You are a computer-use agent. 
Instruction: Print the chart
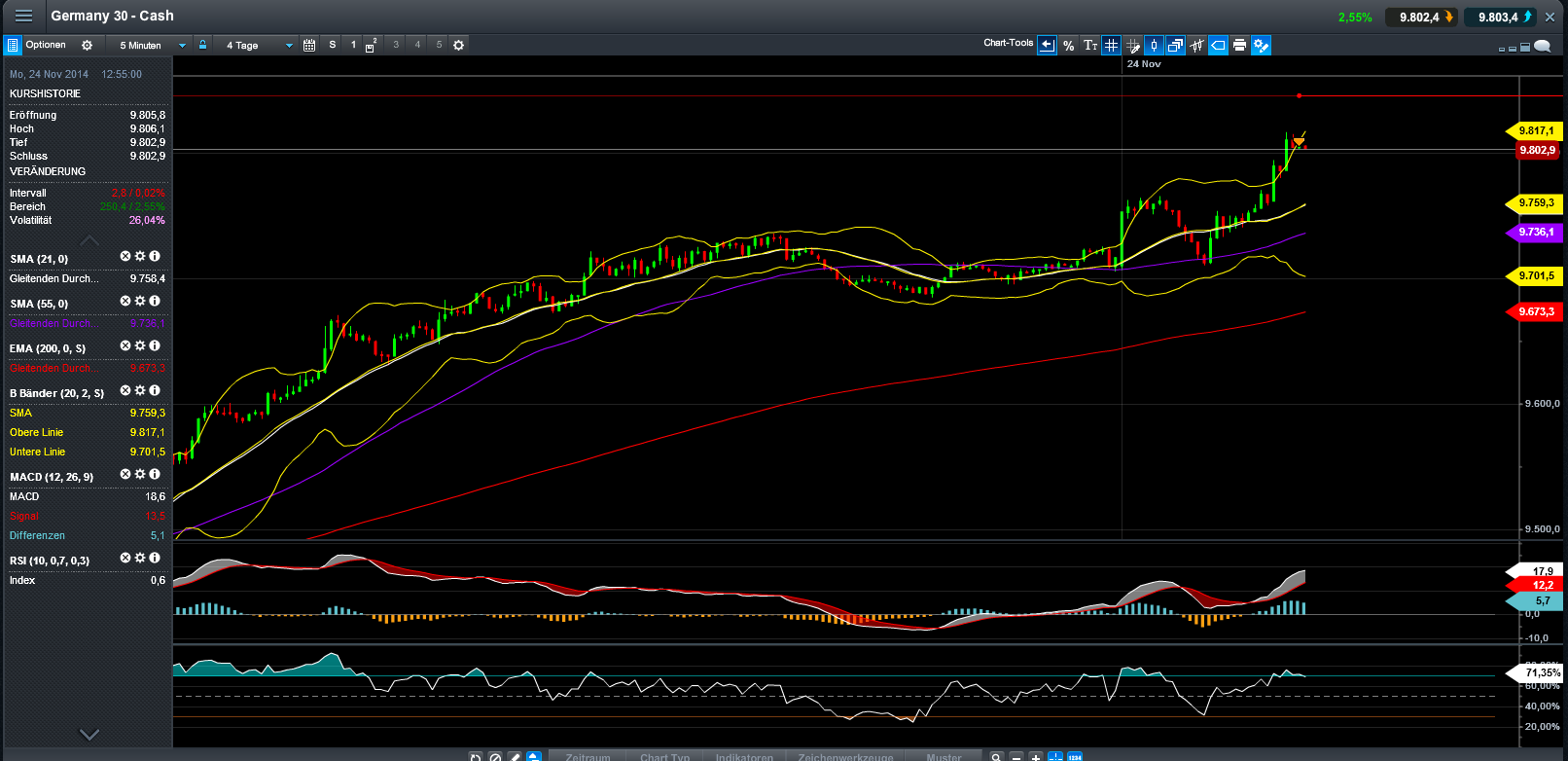point(1240,45)
